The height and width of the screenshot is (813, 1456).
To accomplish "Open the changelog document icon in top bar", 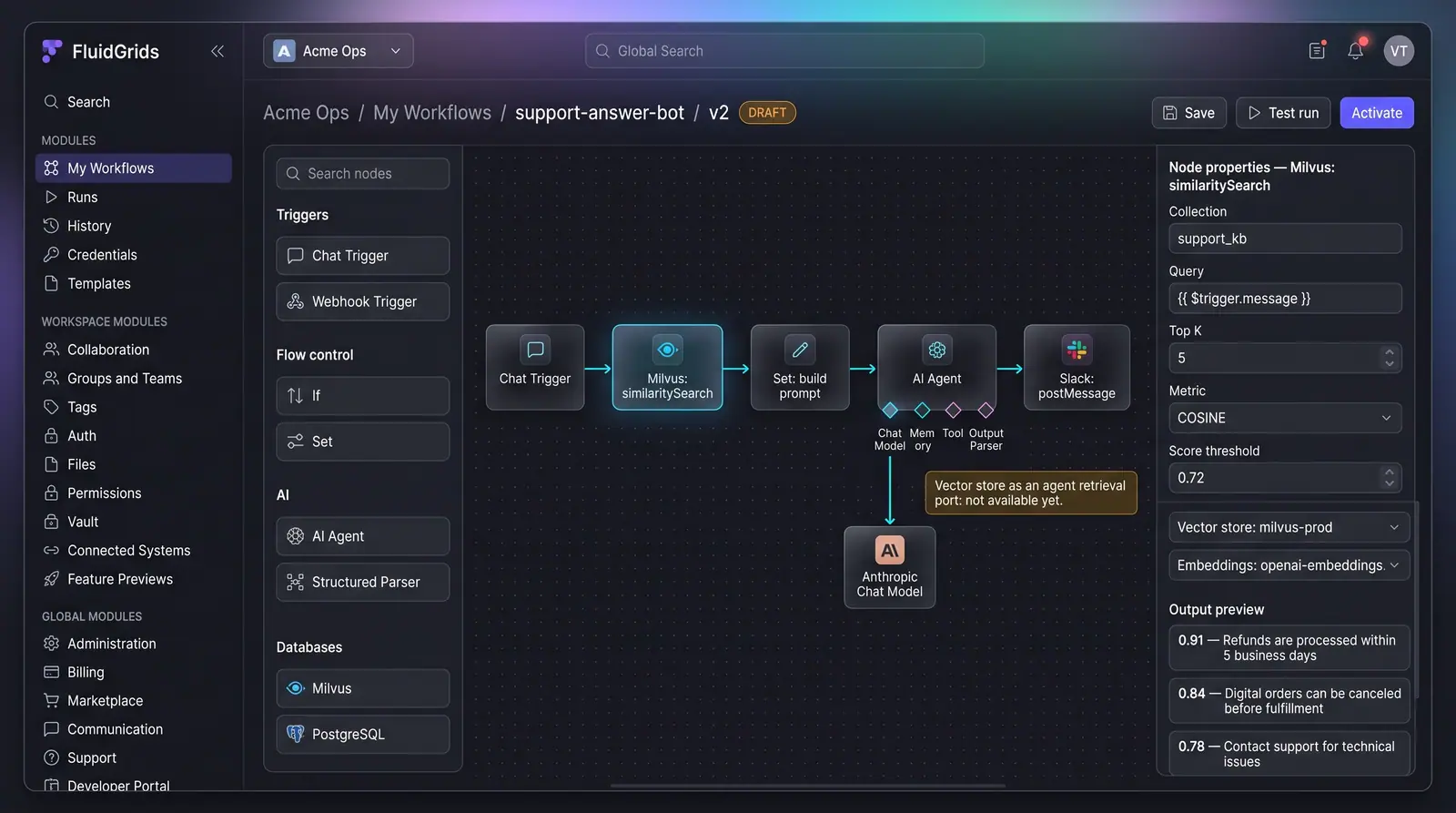I will 1317,51.
